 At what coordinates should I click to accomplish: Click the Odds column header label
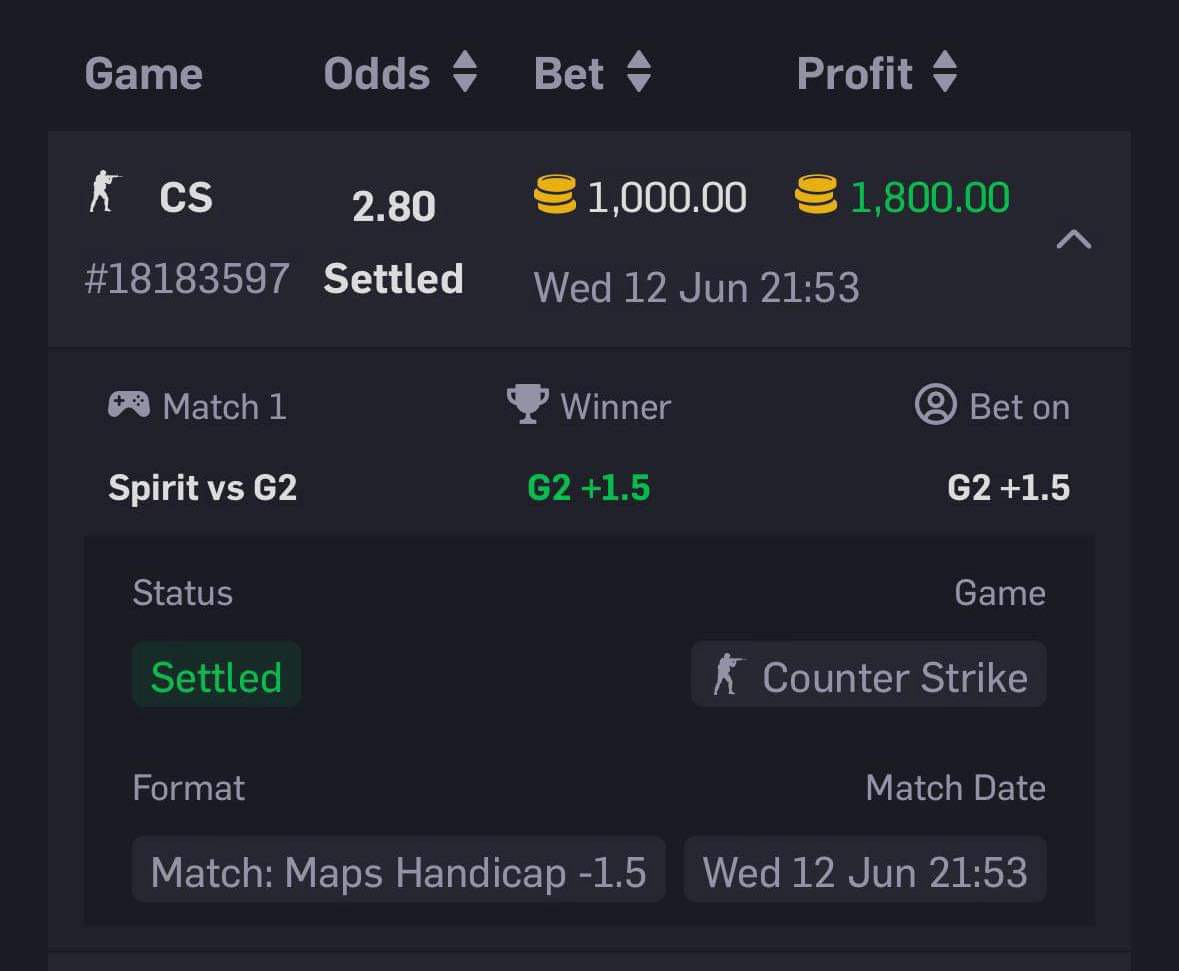(x=377, y=74)
